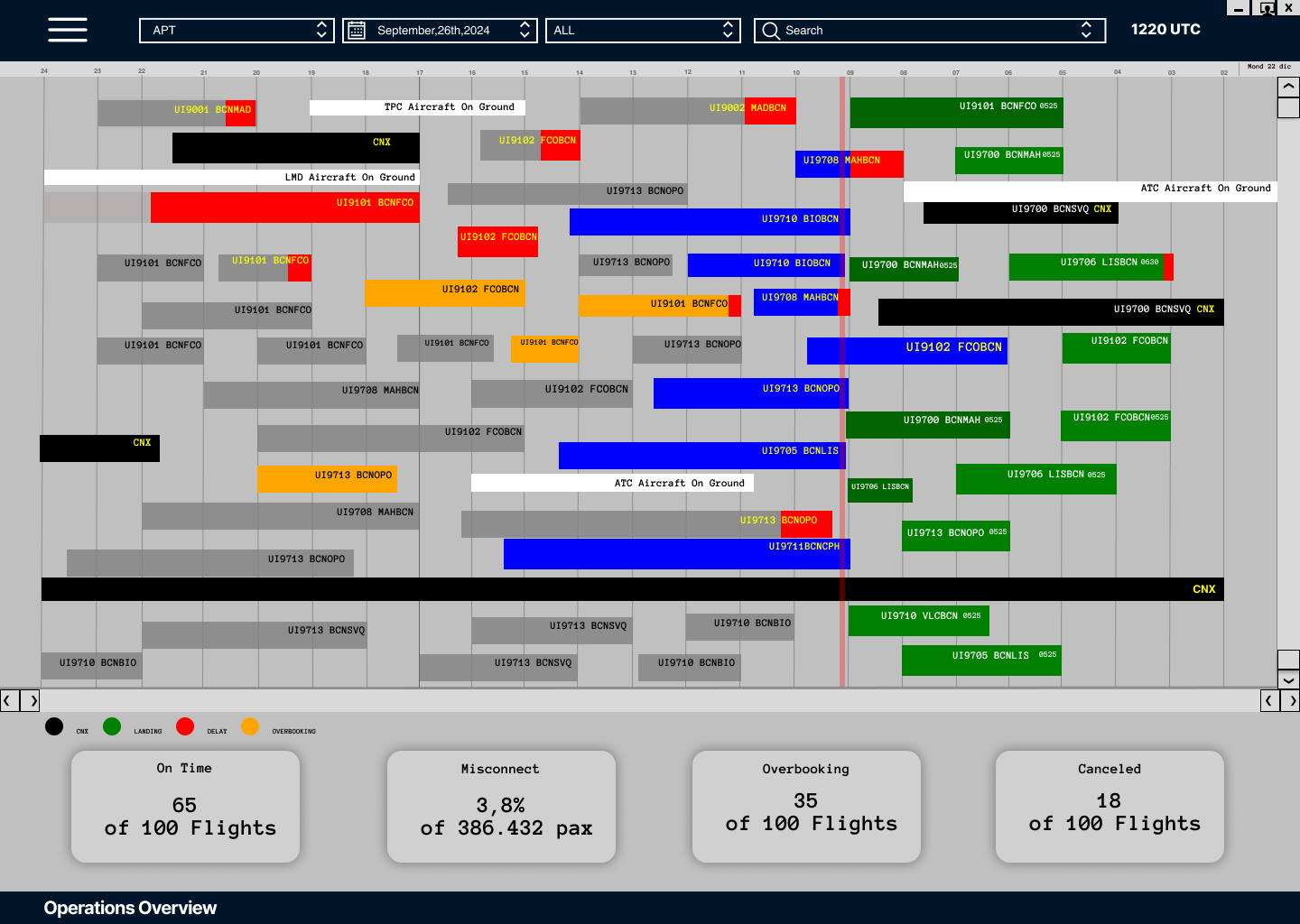Select blue flight UI9705 BCNLIS bar
This screenshot has height=924, width=1300.
coord(701,456)
